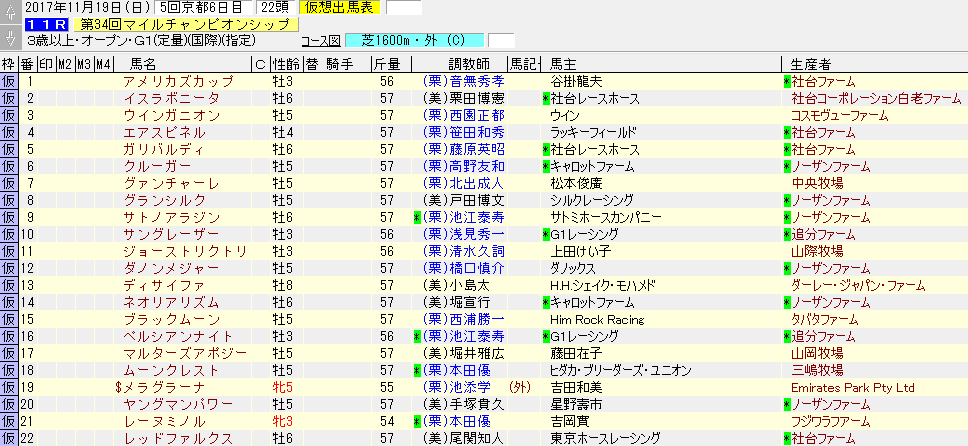Click the 芝1600m・外 (C) course field
This screenshot has width=968, height=446.
coord(414,41)
